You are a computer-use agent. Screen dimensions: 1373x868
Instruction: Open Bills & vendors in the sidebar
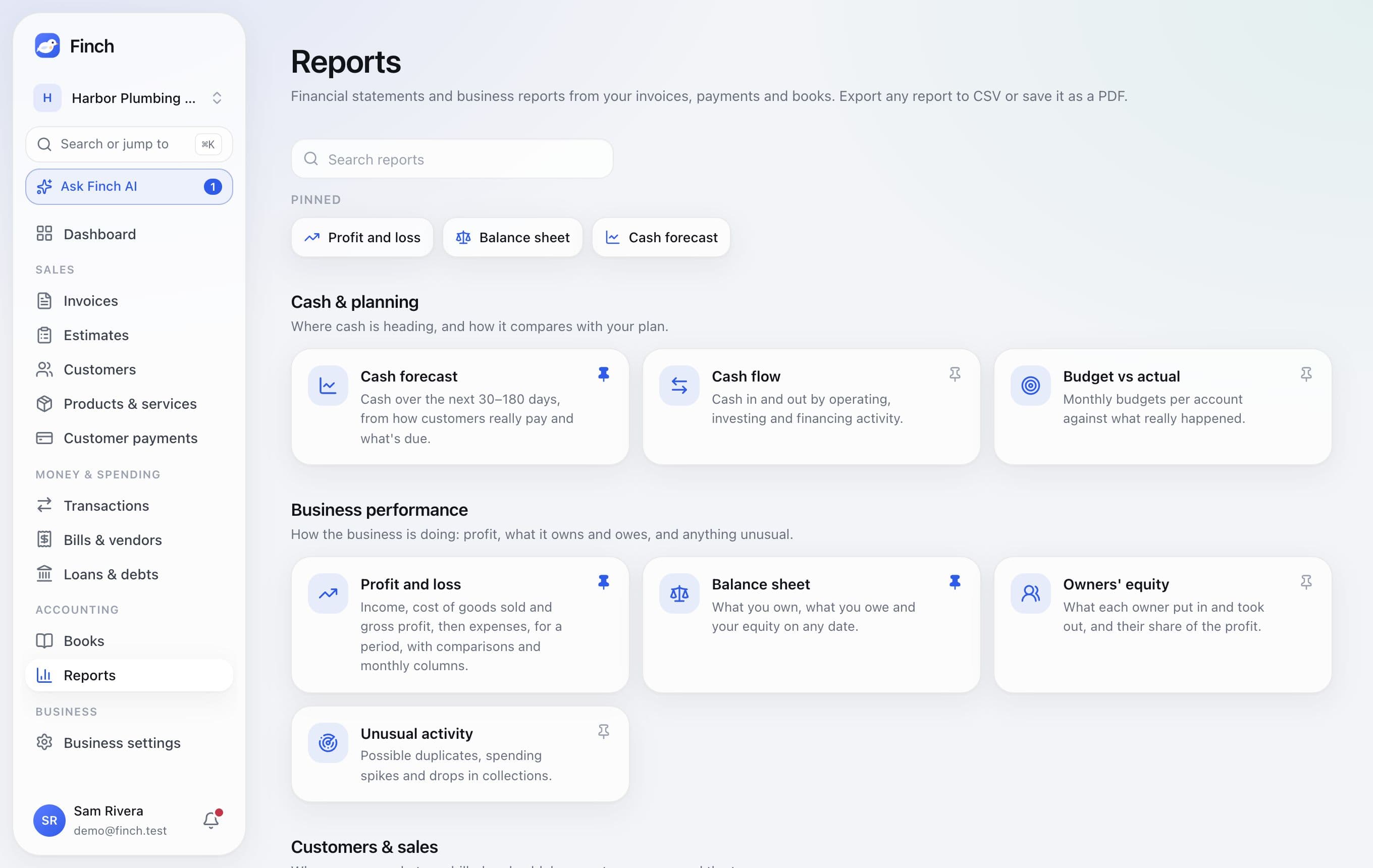pos(129,539)
